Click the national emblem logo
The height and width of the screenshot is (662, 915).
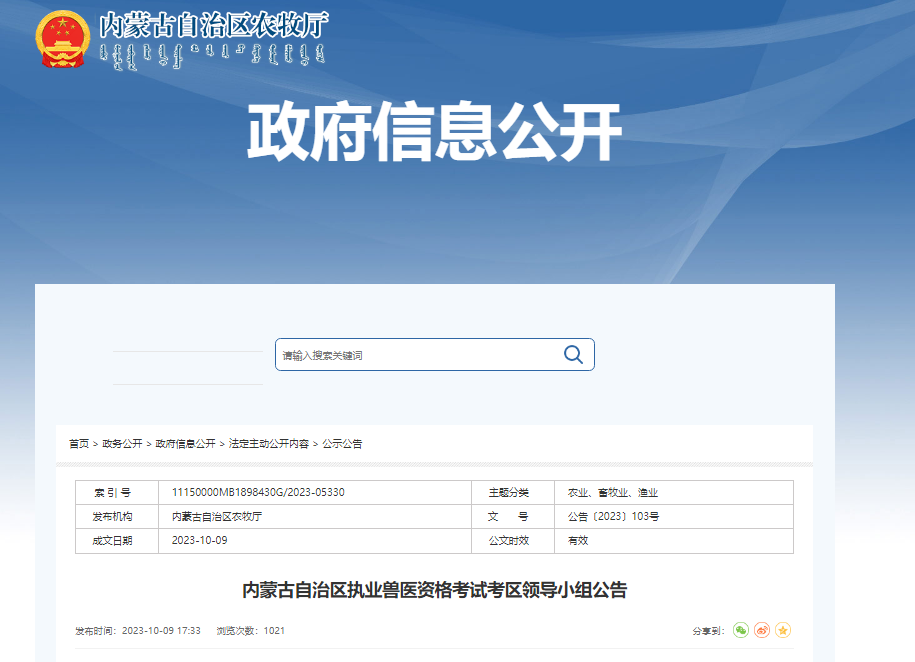63,38
